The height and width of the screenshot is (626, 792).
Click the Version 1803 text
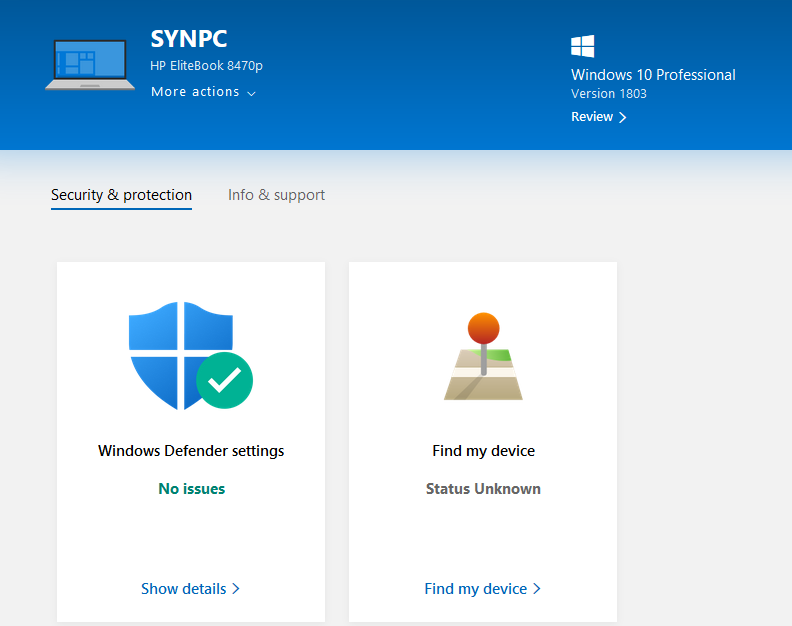point(609,93)
